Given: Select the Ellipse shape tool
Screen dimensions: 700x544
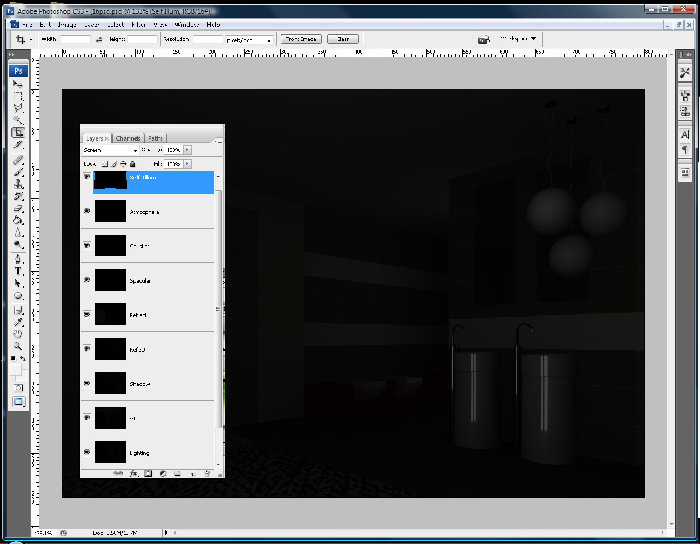Looking at the screenshot, I should click(18, 295).
